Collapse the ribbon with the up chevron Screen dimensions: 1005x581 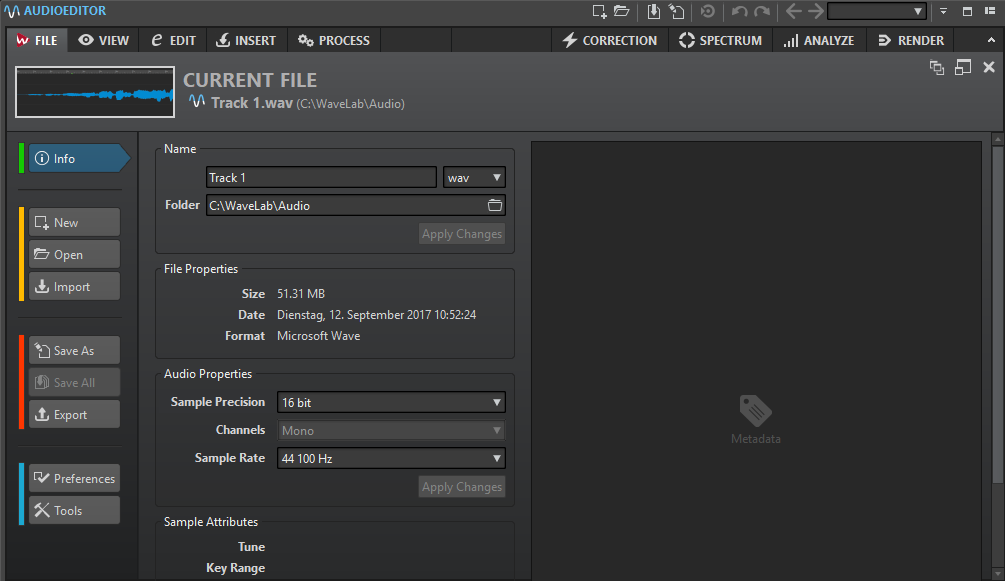[x=991, y=40]
